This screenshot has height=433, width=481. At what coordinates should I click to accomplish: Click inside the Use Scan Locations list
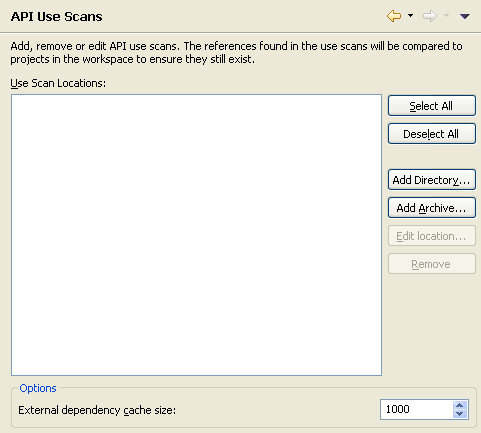tap(196, 235)
